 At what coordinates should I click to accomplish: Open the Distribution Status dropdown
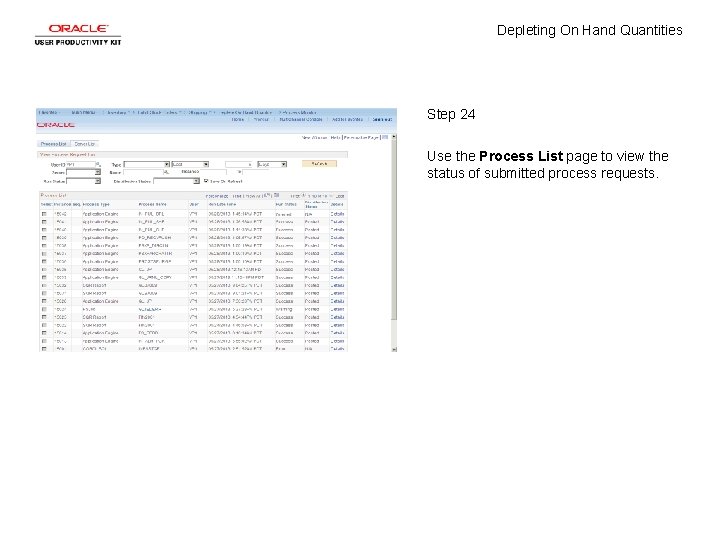[176, 181]
